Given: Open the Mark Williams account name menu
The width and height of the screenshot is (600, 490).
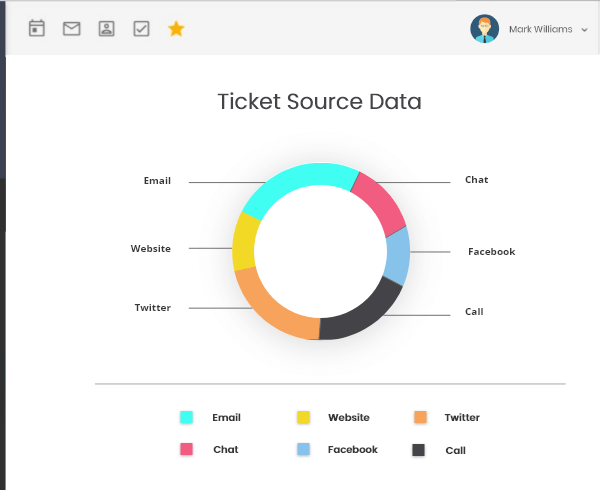Looking at the screenshot, I should pos(540,29).
